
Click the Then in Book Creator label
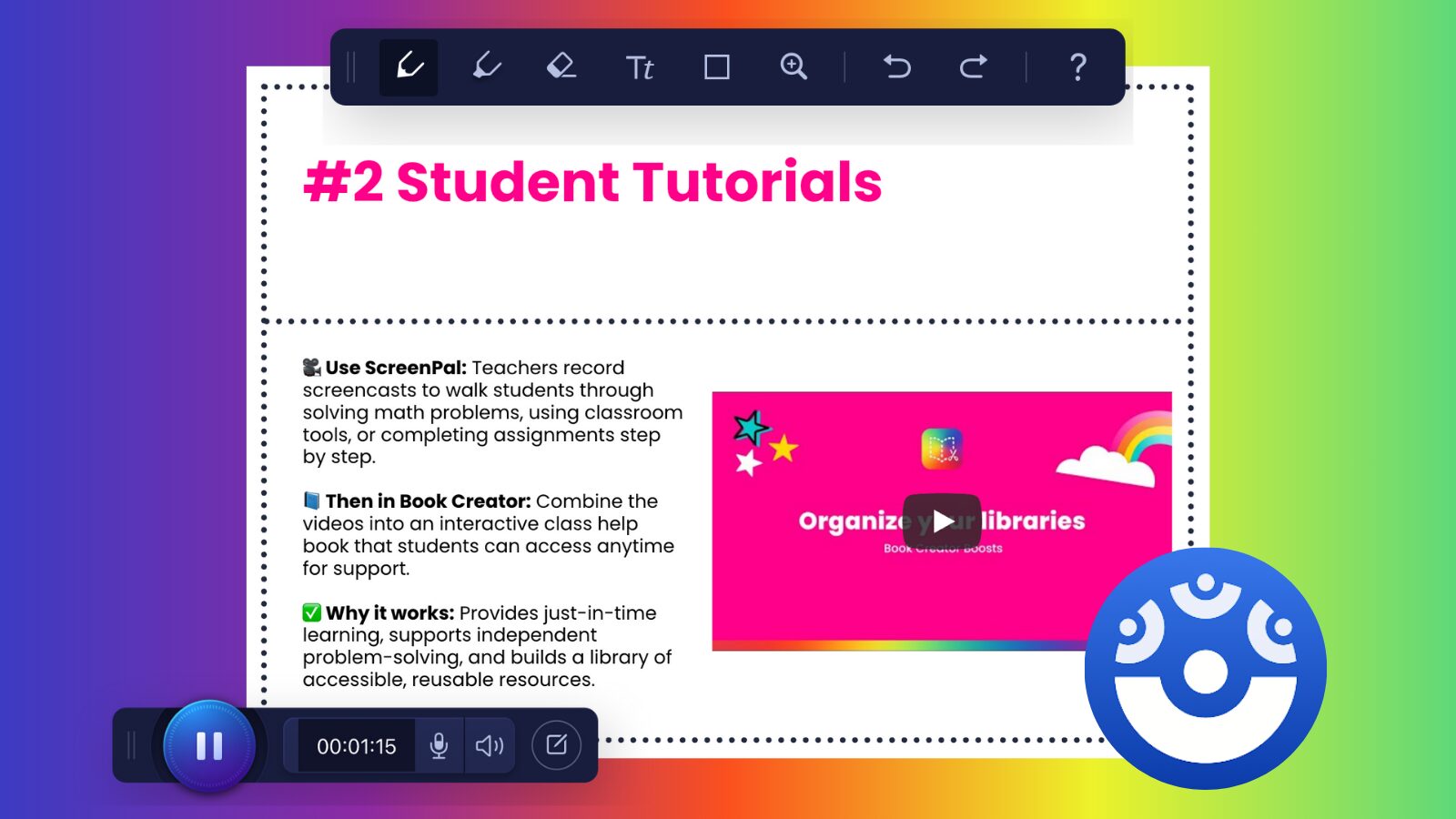[429, 501]
